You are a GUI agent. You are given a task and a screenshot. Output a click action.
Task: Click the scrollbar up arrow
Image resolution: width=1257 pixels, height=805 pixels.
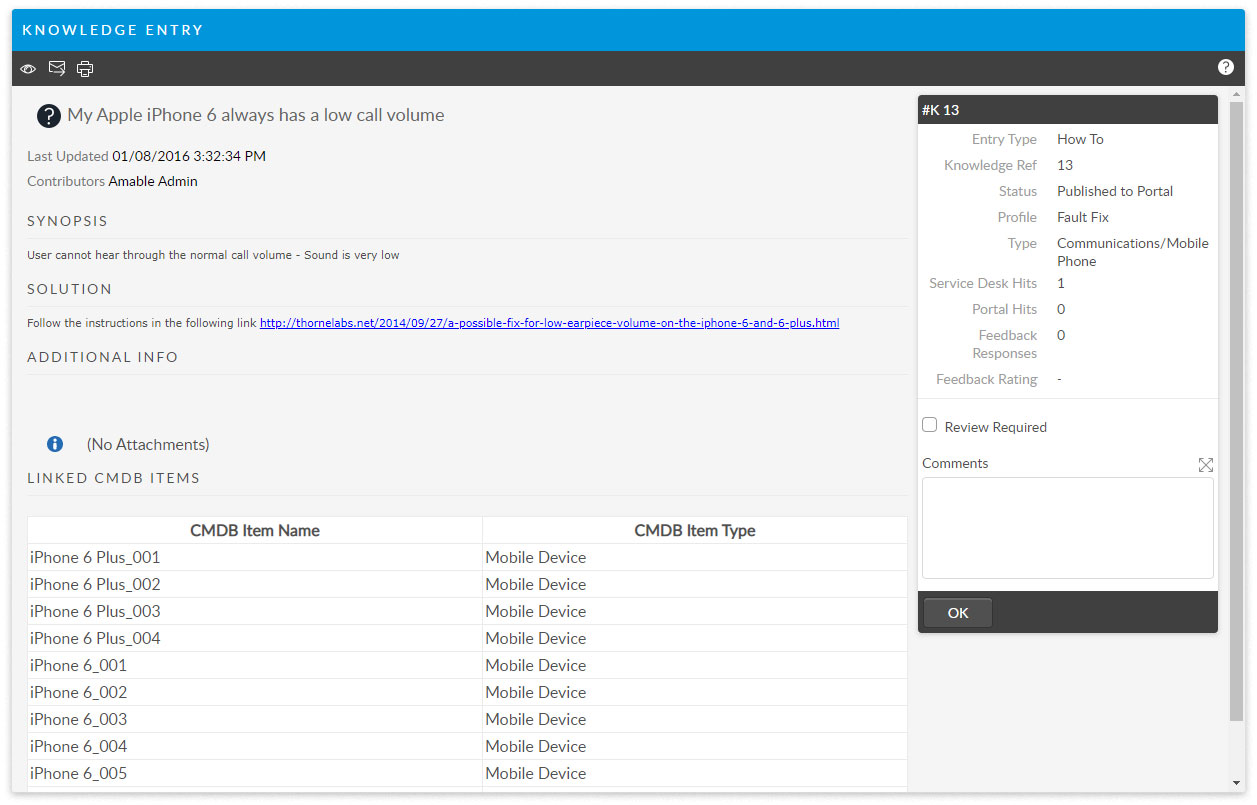[1237, 94]
